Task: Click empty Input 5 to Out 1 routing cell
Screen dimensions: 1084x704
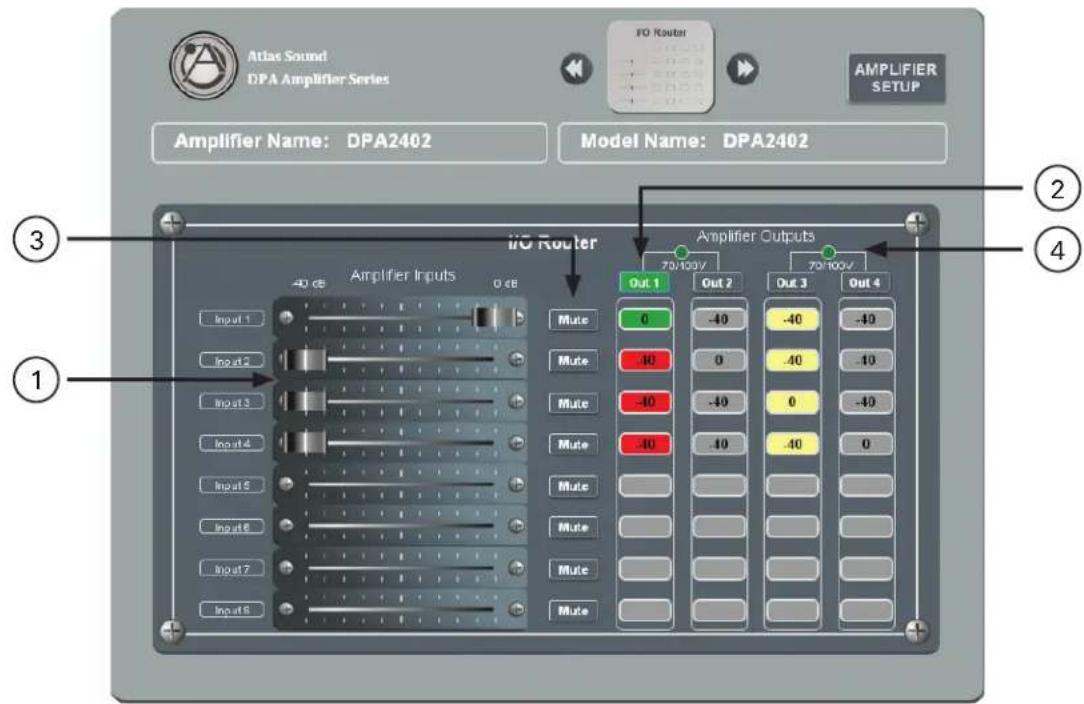Action: tap(644, 485)
